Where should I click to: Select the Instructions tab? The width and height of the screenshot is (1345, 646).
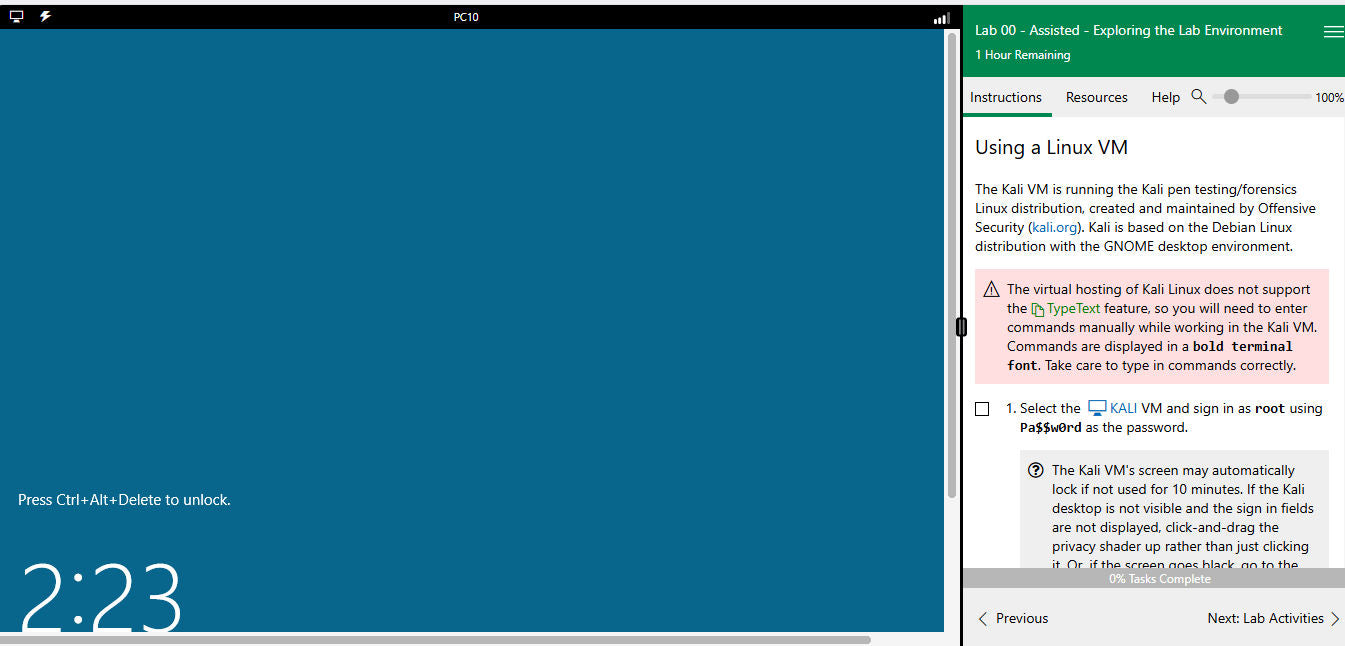point(1006,97)
